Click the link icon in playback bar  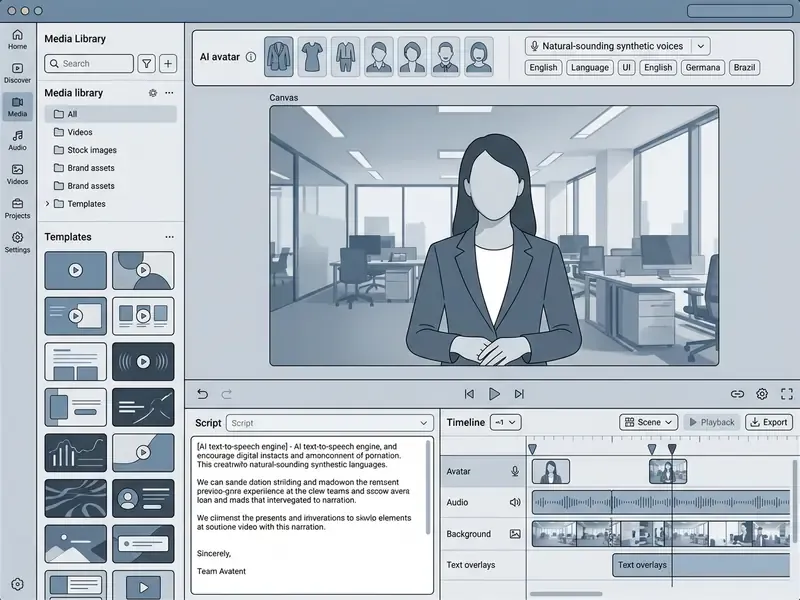(737, 394)
